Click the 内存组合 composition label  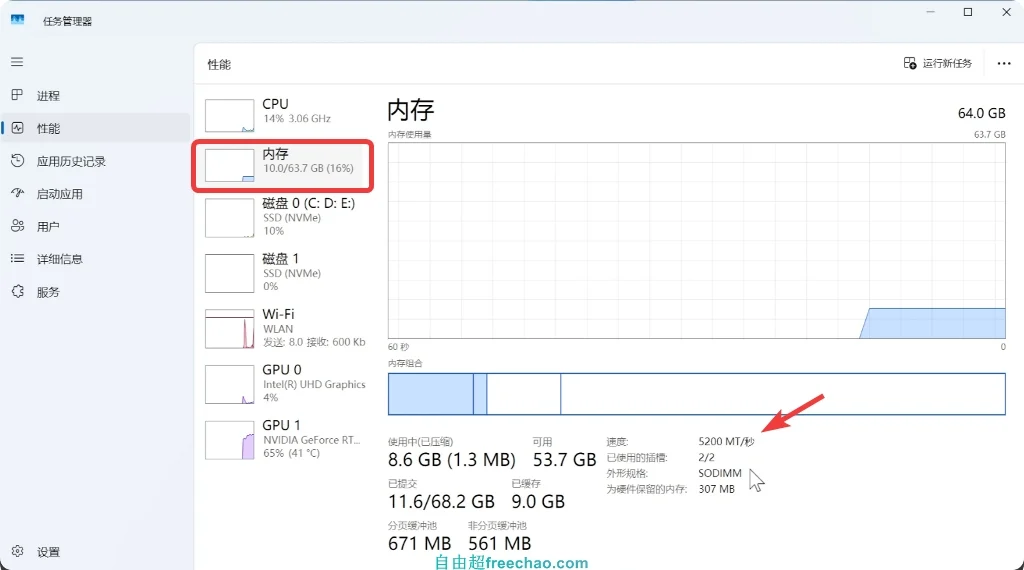tap(405, 363)
